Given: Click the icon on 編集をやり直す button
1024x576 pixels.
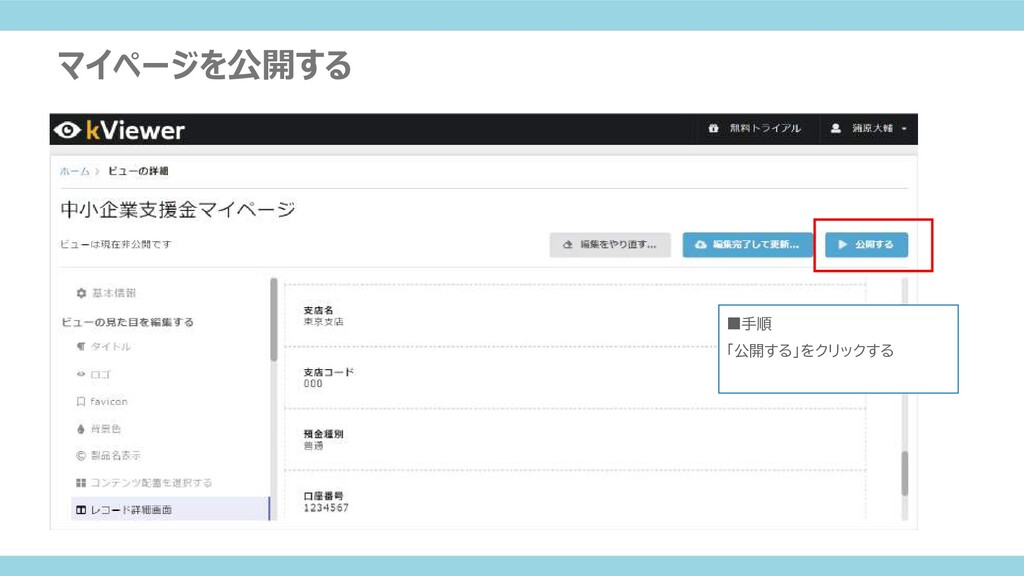Looking at the screenshot, I should (x=568, y=244).
